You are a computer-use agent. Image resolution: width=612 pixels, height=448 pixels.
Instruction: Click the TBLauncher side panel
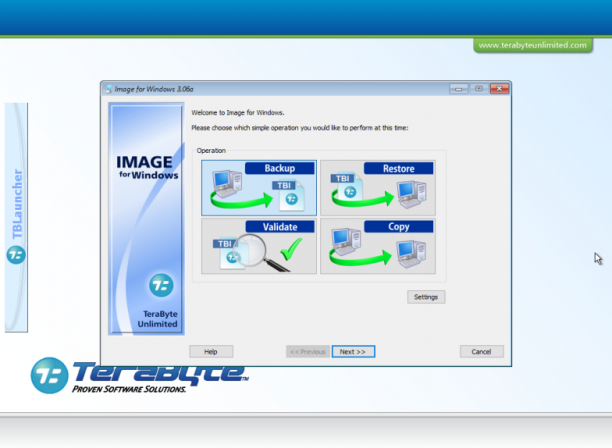point(16,217)
